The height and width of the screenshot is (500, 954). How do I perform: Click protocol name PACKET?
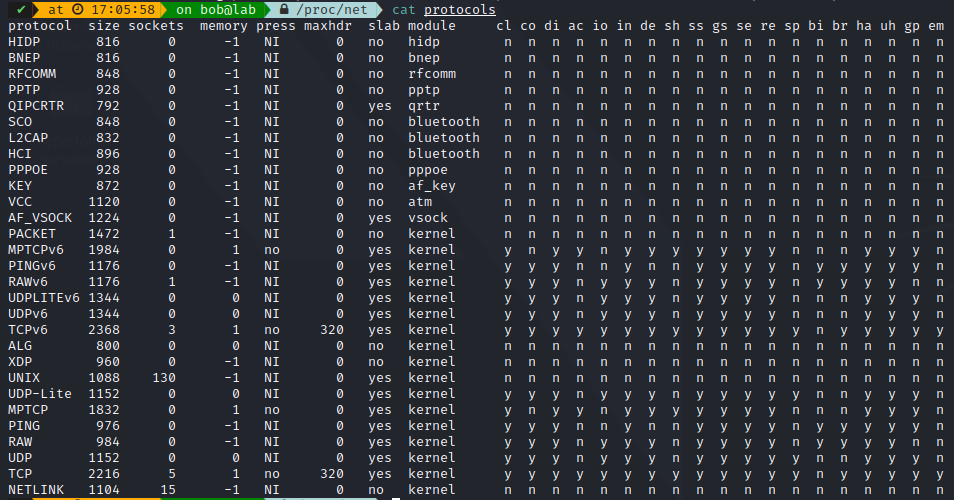(32, 234)
